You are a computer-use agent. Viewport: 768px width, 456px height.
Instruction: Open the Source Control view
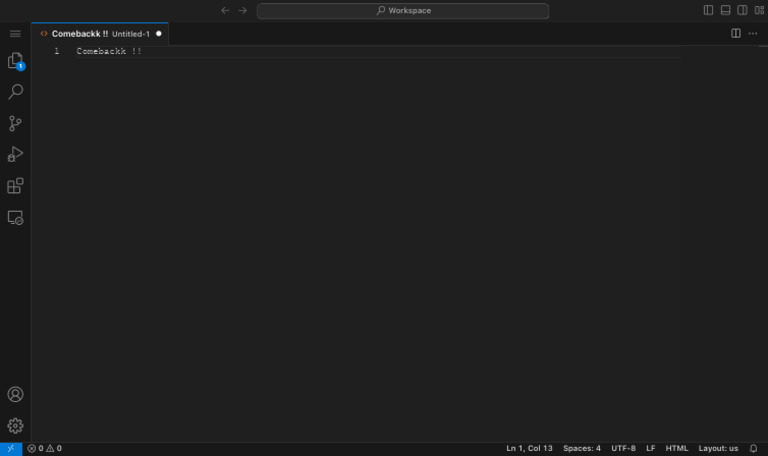15,123
